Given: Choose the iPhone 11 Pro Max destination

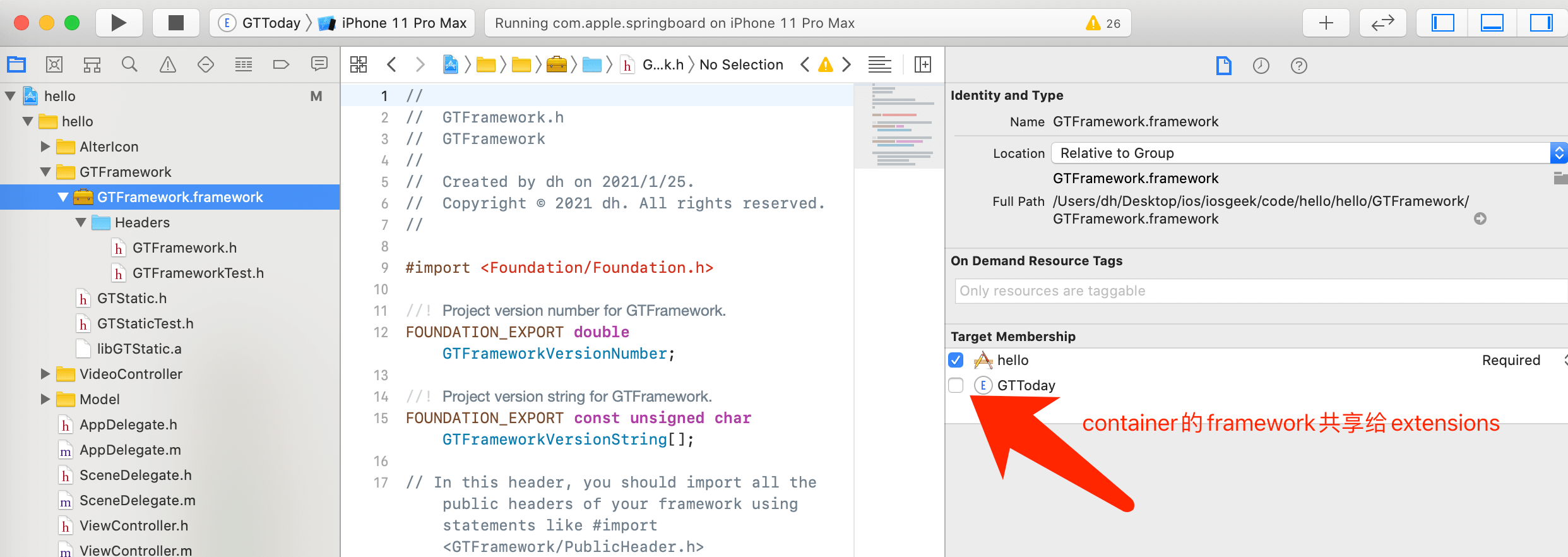Looking at the screenshot, I should (393, 23).
